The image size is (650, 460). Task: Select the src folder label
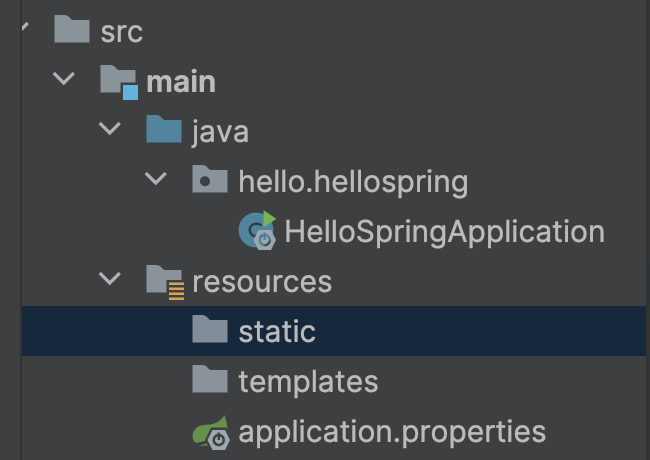[x=122, y=31]
